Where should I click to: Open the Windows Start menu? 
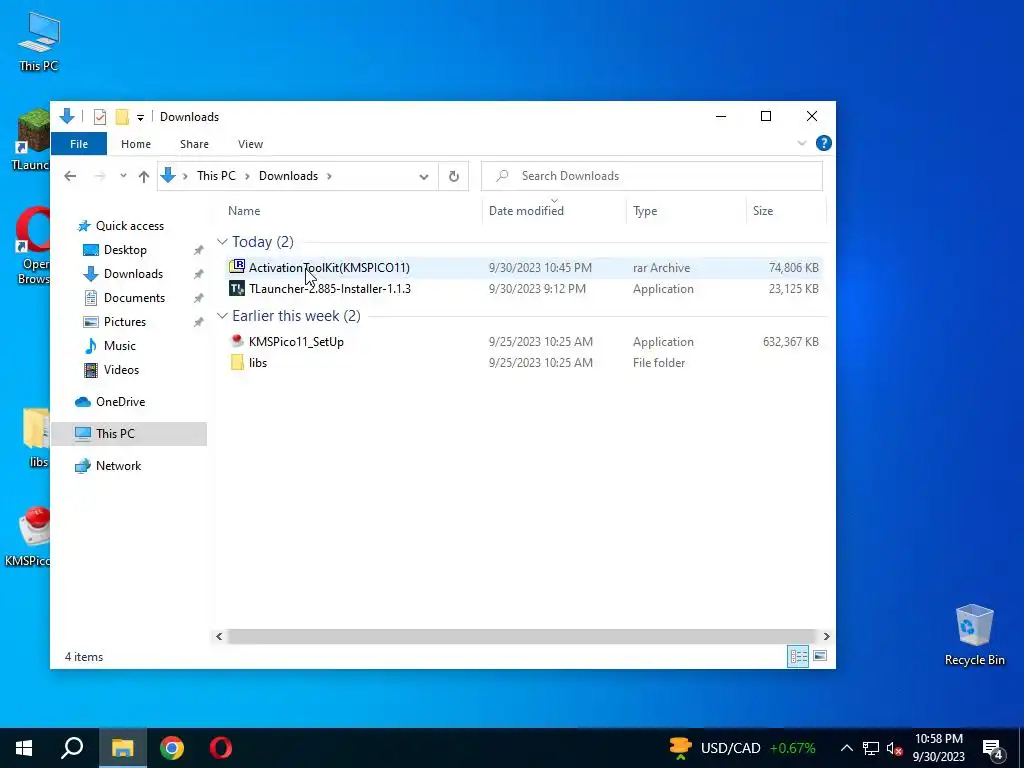click(24, 748)
